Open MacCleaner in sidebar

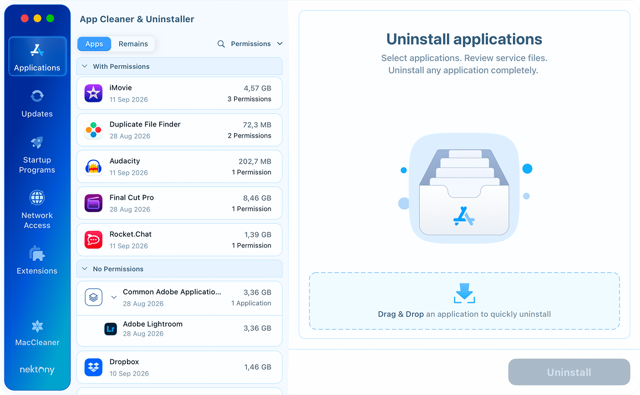37,333
